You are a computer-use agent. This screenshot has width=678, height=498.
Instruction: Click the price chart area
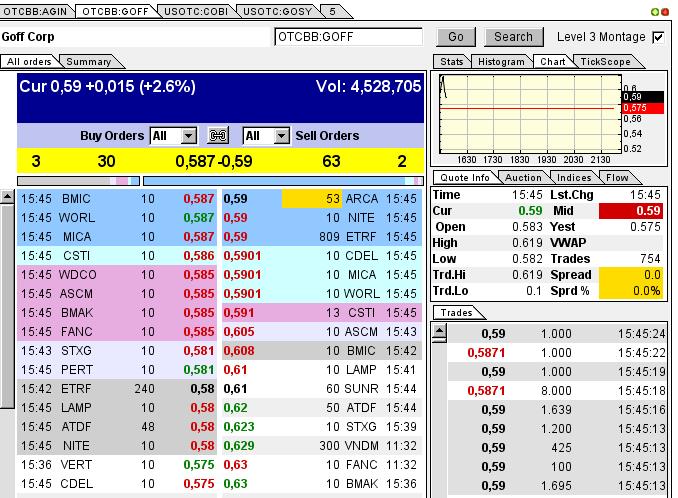pyautogui.click(x=531, y=114)
